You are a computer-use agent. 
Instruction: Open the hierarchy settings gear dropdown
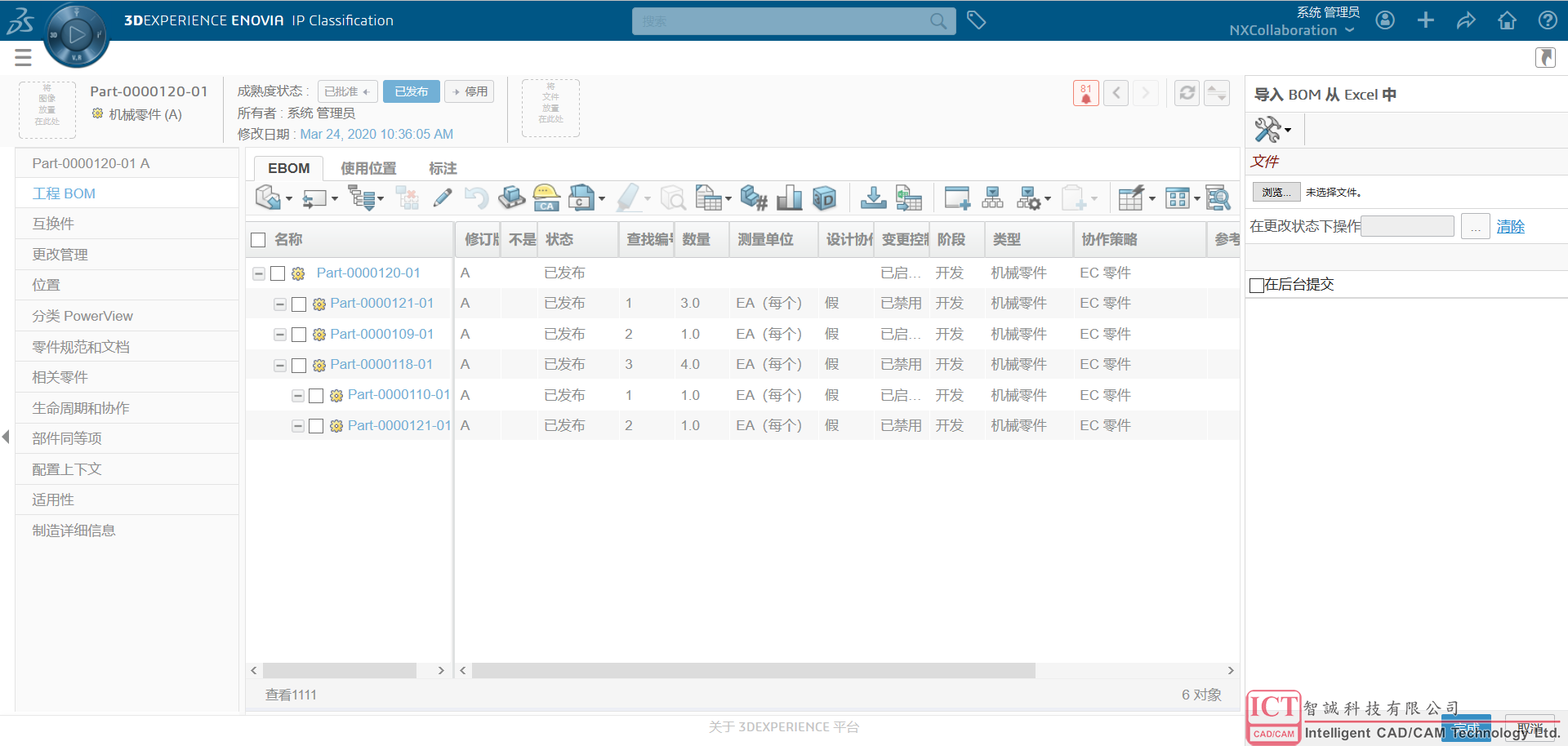(1034, 198)
